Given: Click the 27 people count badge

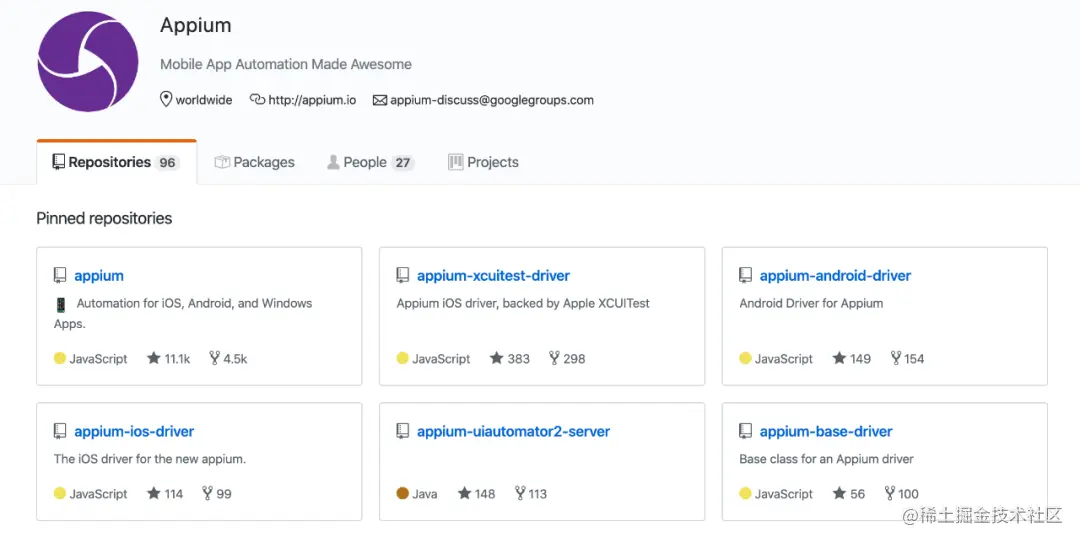Looking at the screenshot, I should click(x=403, y=163).
